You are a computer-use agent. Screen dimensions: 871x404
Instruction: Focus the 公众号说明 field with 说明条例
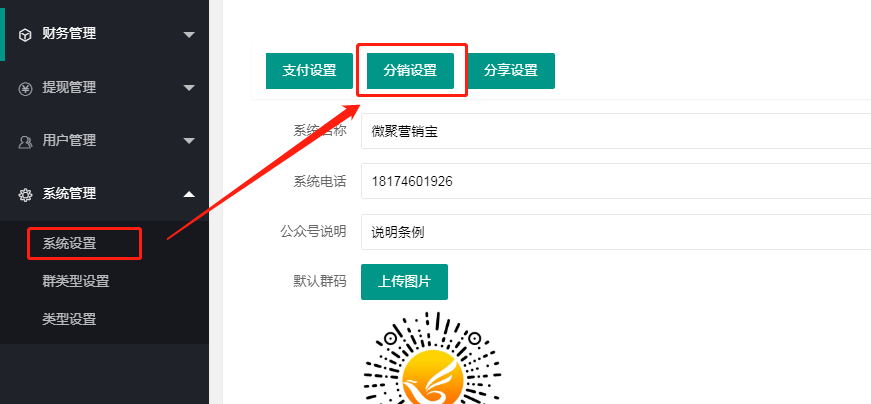coord(616,232)
